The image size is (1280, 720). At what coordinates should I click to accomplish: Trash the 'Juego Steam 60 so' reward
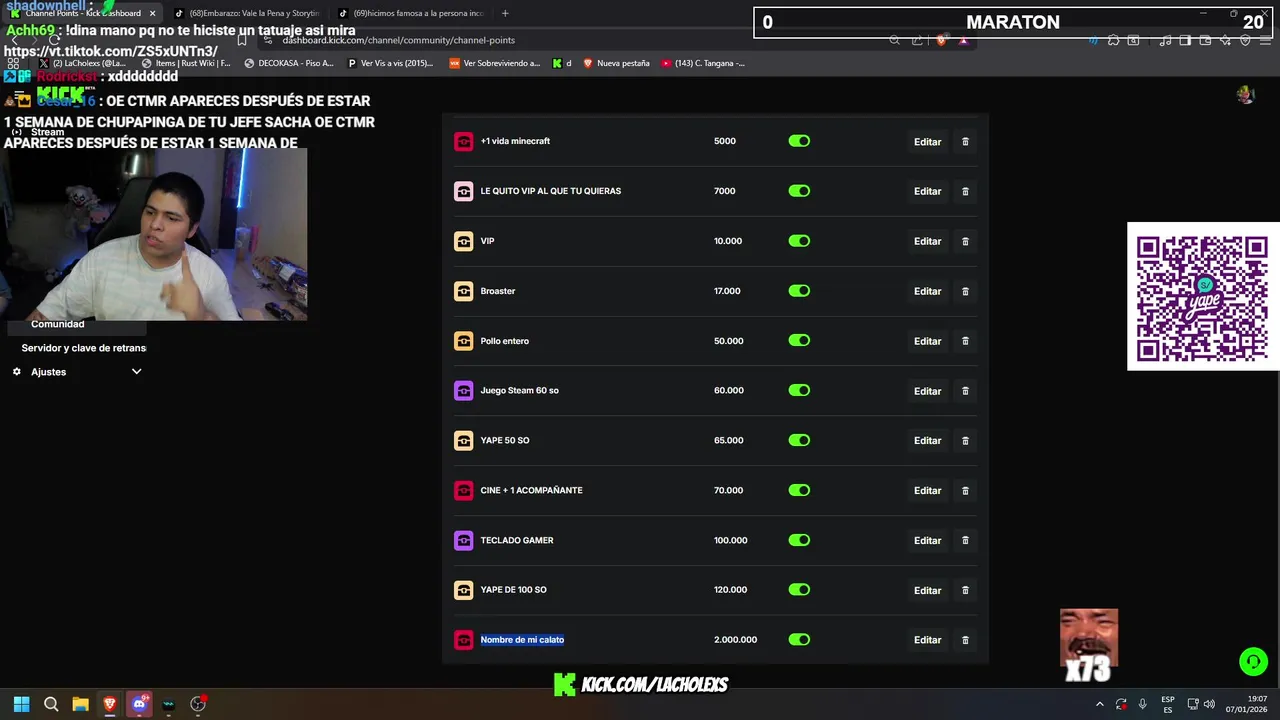[965, 391]
